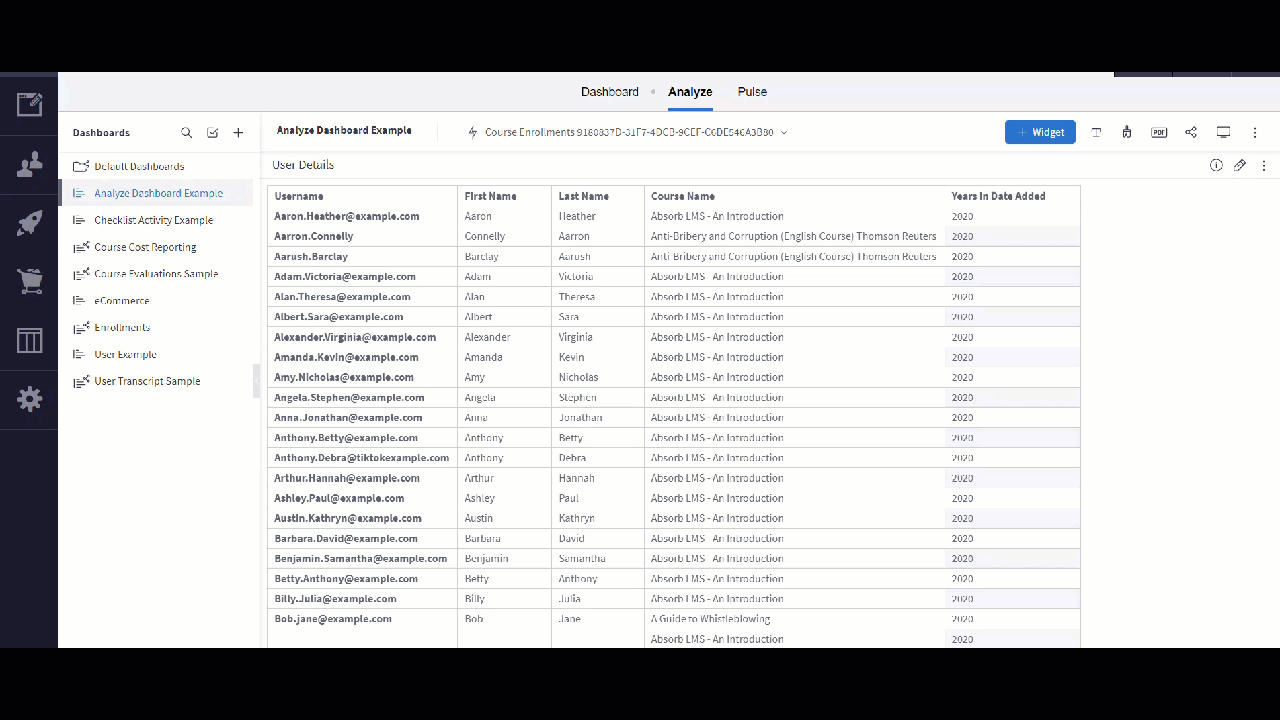The height and width of the screenshot is (720, 1280).
Task: Open the paintbrush theme icon
Action: point(1127,132)
